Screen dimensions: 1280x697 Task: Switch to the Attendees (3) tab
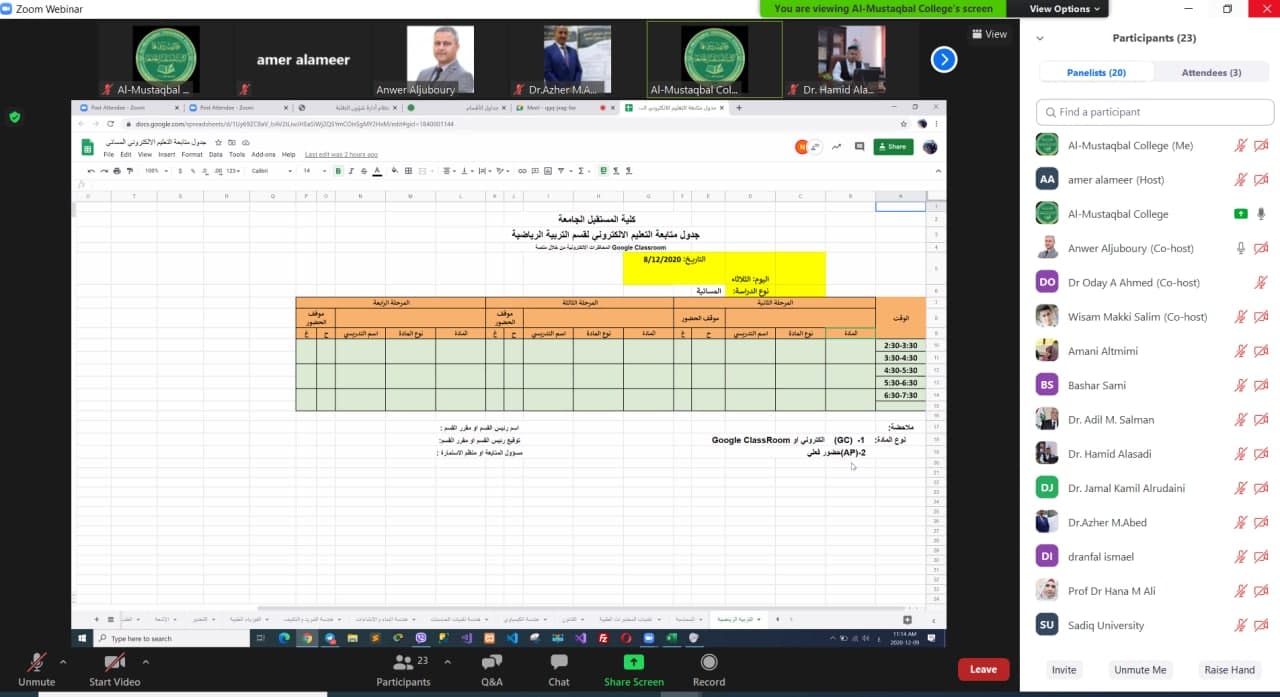pyautogui.click(x=1211, y=73)
